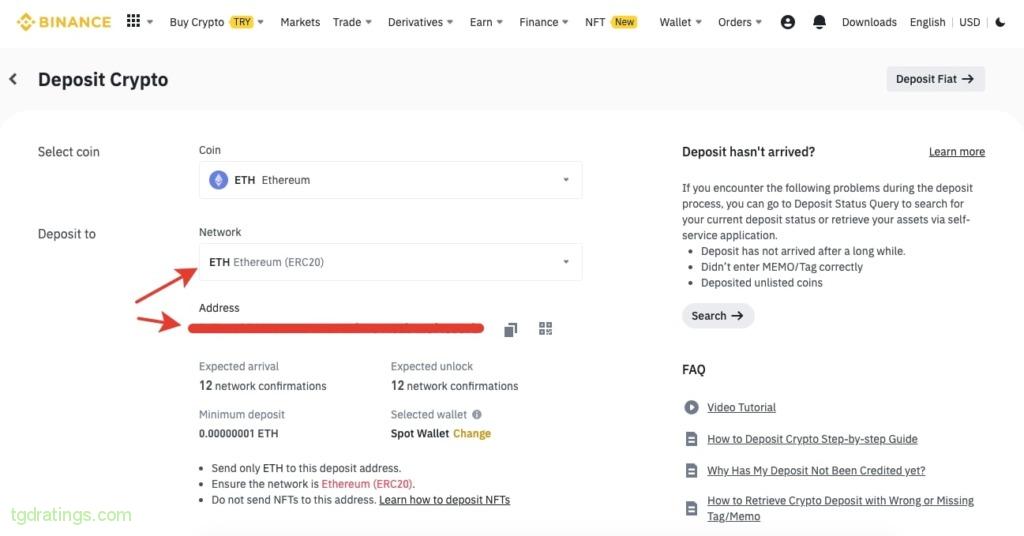The height and width of the screenshot is (536, 1024).
Task: Click the Video Tutorial play icon
Action: tap(691, 407)
